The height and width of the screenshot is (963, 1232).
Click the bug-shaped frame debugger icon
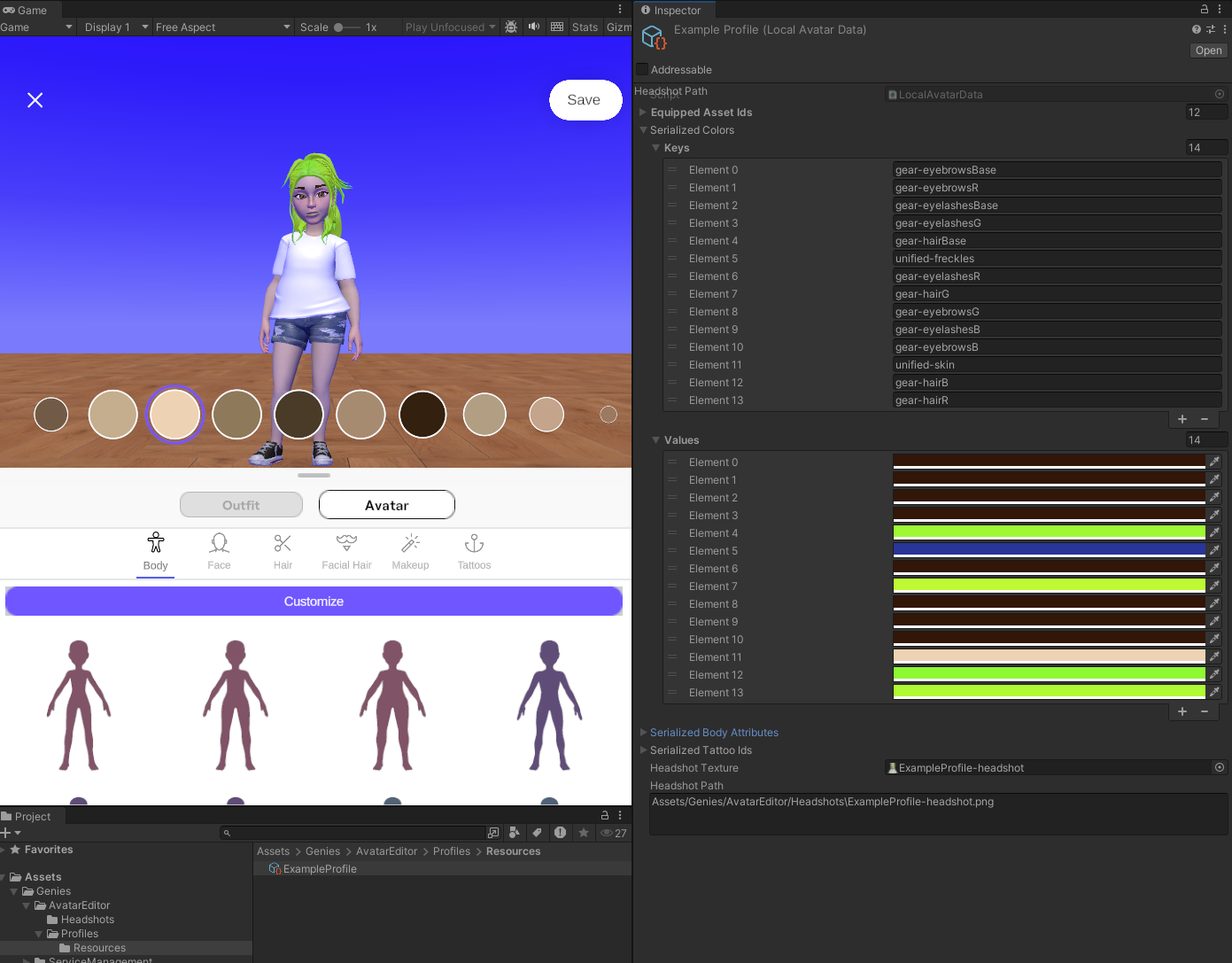coord(511,27)
